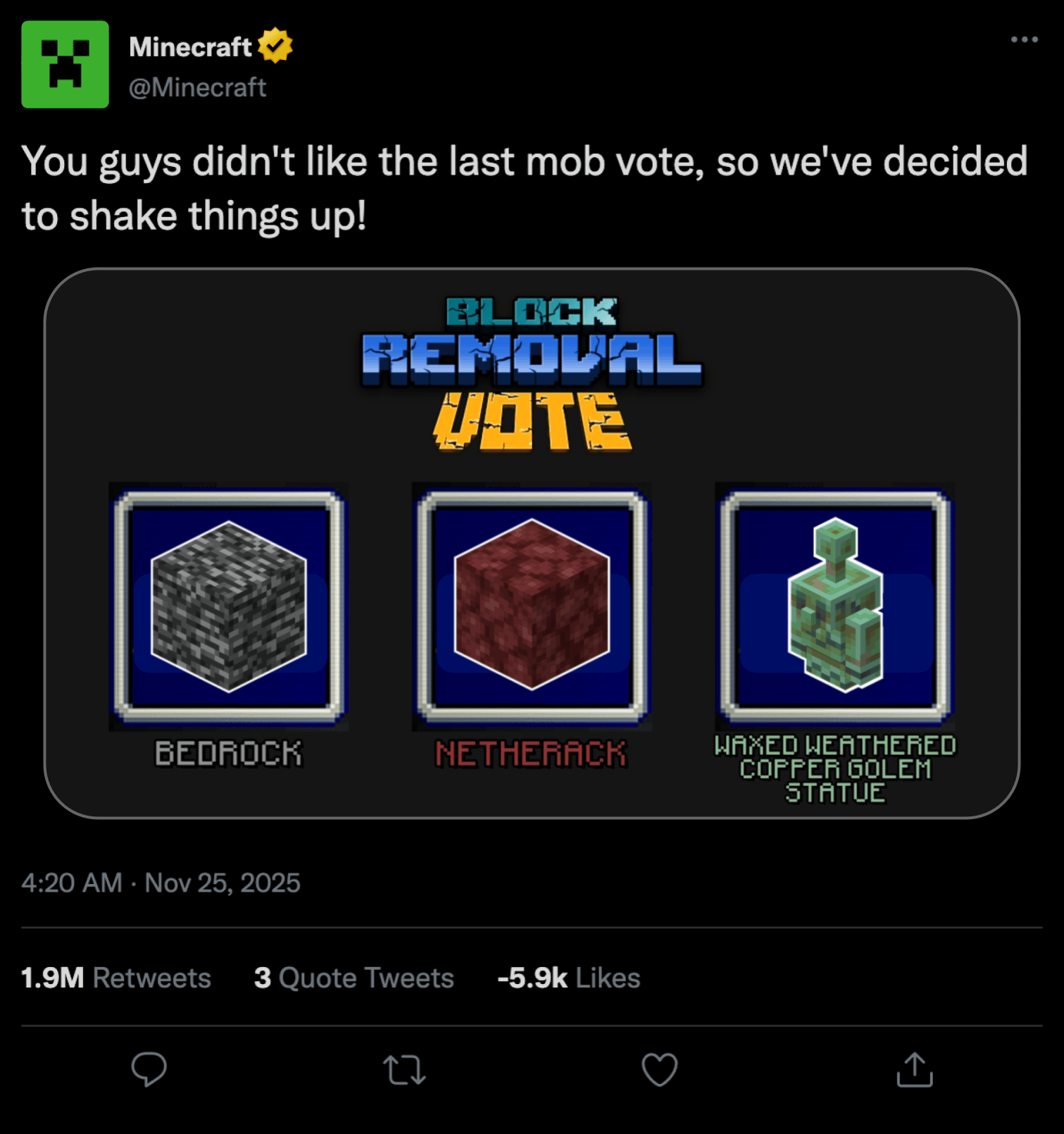
Task: Click the Bedrock block image
Action: click(x=229, y=606)
